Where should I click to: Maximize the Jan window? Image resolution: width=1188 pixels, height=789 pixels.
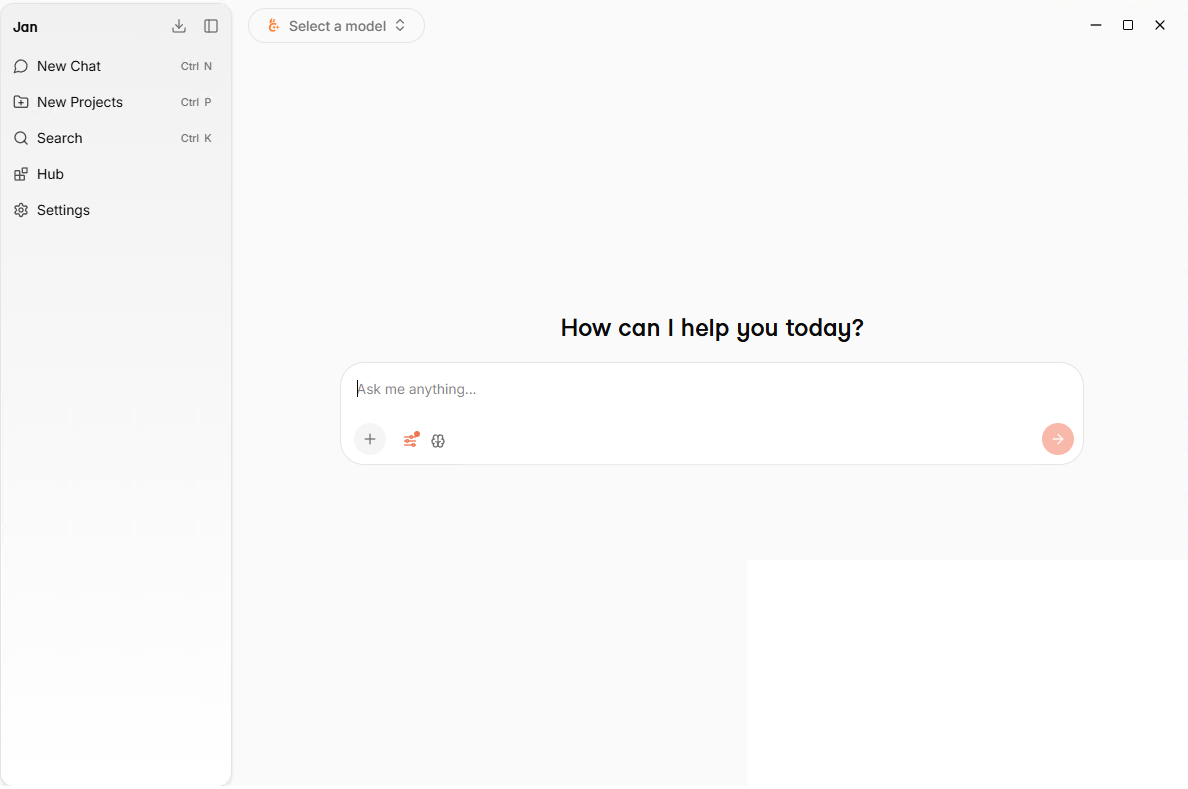(1127, 25)
